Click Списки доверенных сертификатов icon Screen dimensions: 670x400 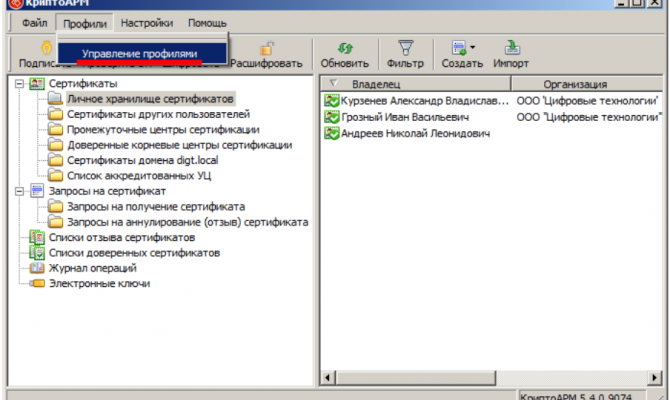coord(37,253)
